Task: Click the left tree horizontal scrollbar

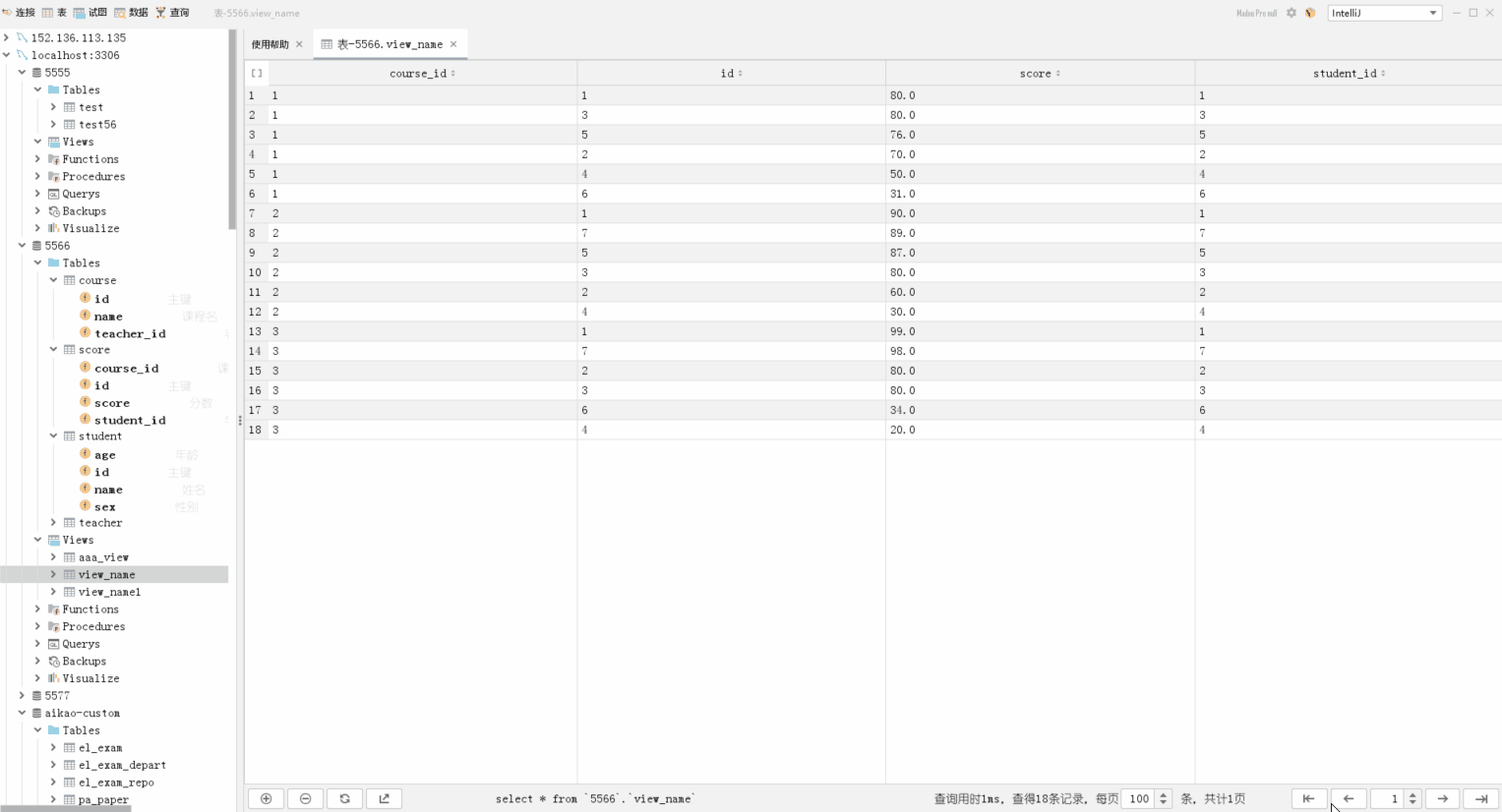Action: point(66,808)
